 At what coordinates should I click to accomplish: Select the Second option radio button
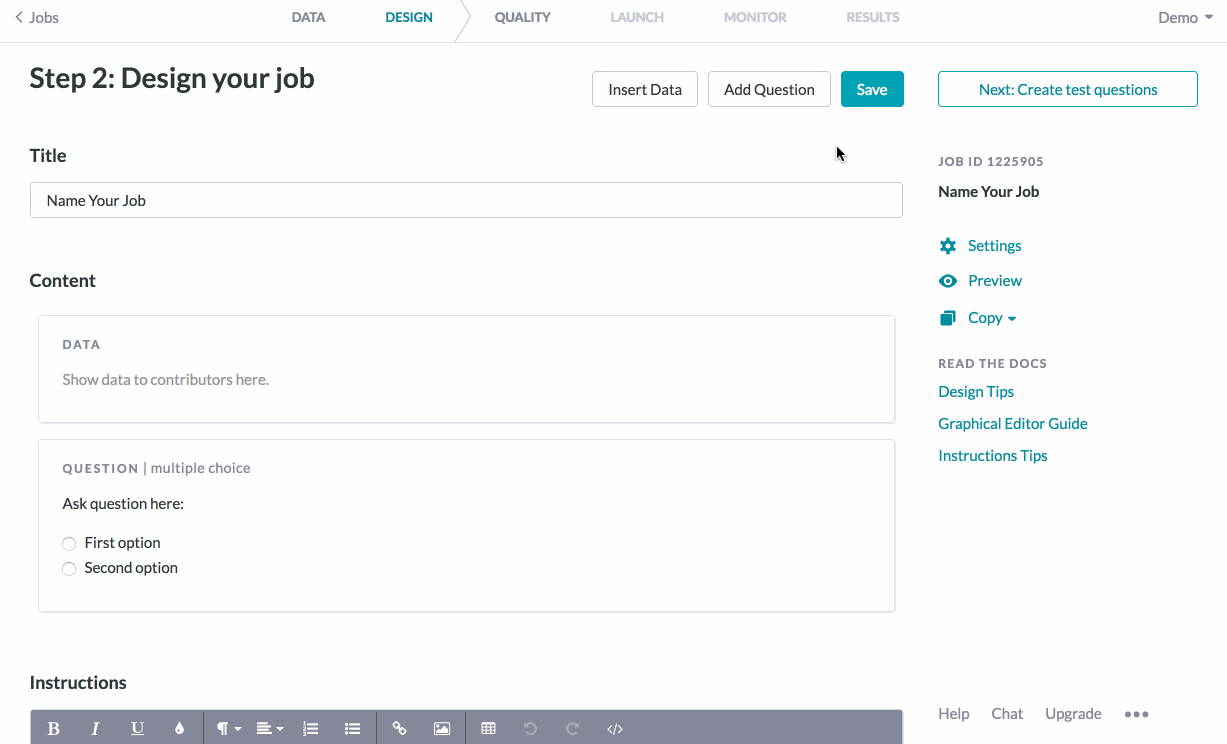pos(69,569)
